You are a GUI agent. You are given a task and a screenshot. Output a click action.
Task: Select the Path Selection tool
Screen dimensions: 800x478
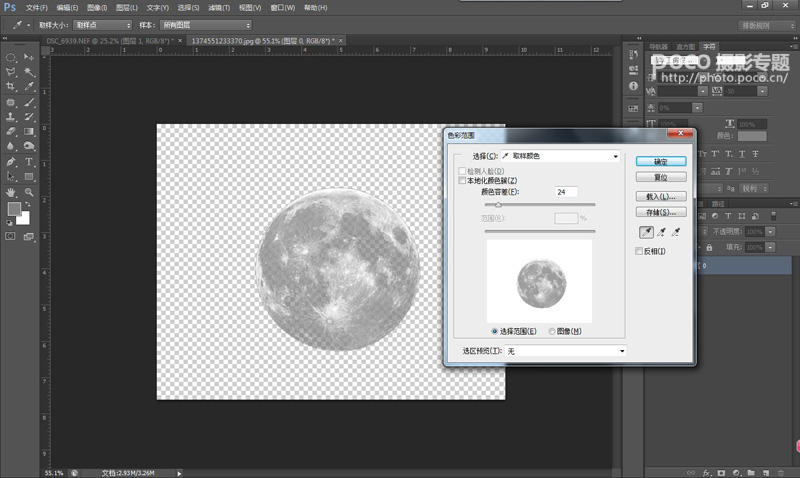coord(11,177)
